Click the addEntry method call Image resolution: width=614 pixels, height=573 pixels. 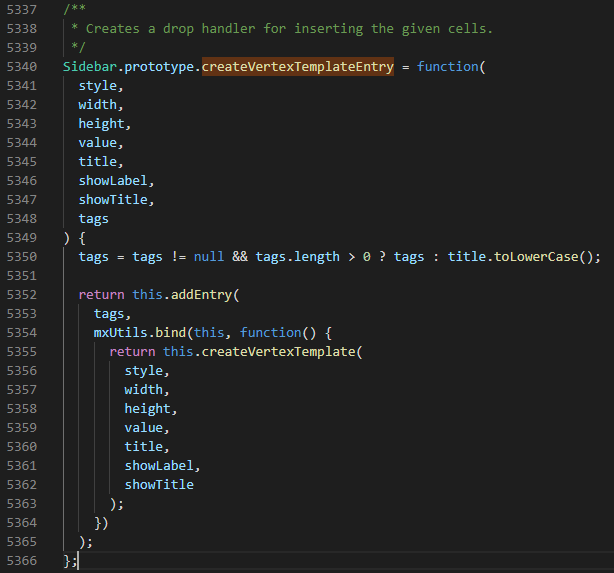click(201, 295)
